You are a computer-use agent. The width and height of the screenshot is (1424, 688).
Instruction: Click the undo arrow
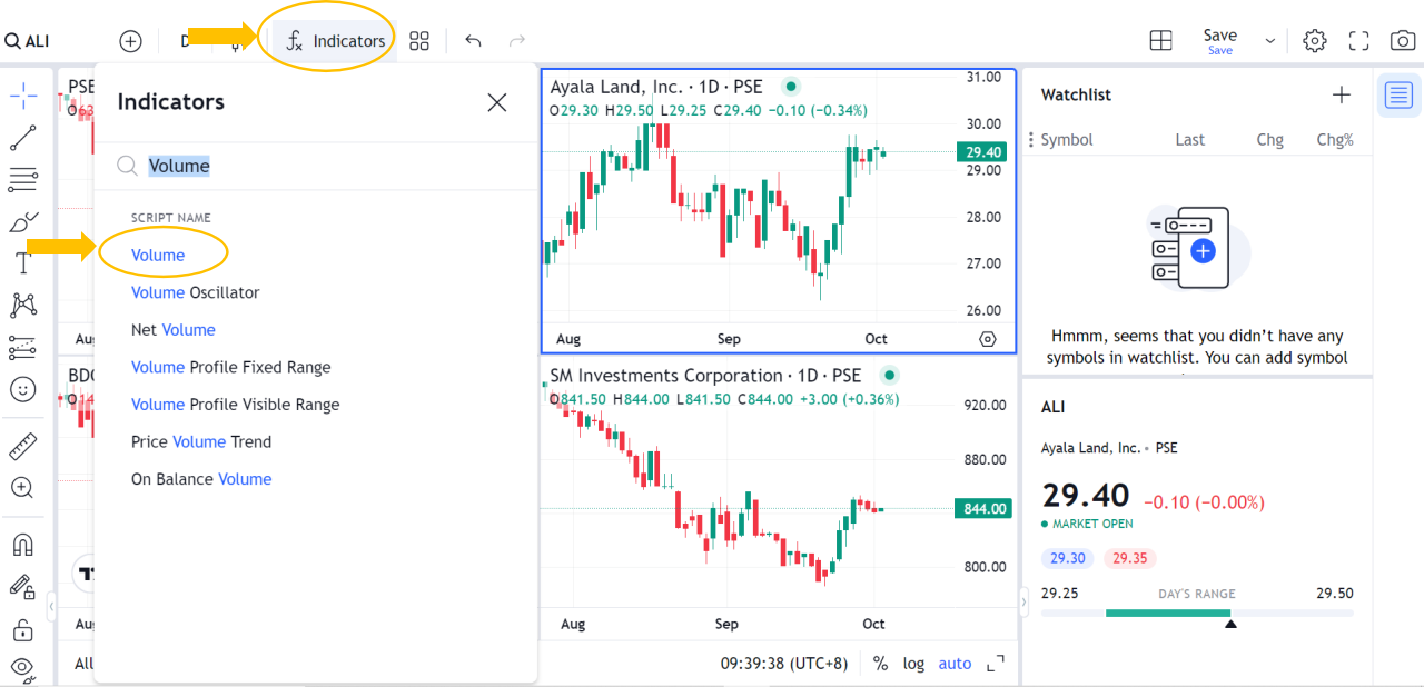pyautogui.click(x=474, y=41)
